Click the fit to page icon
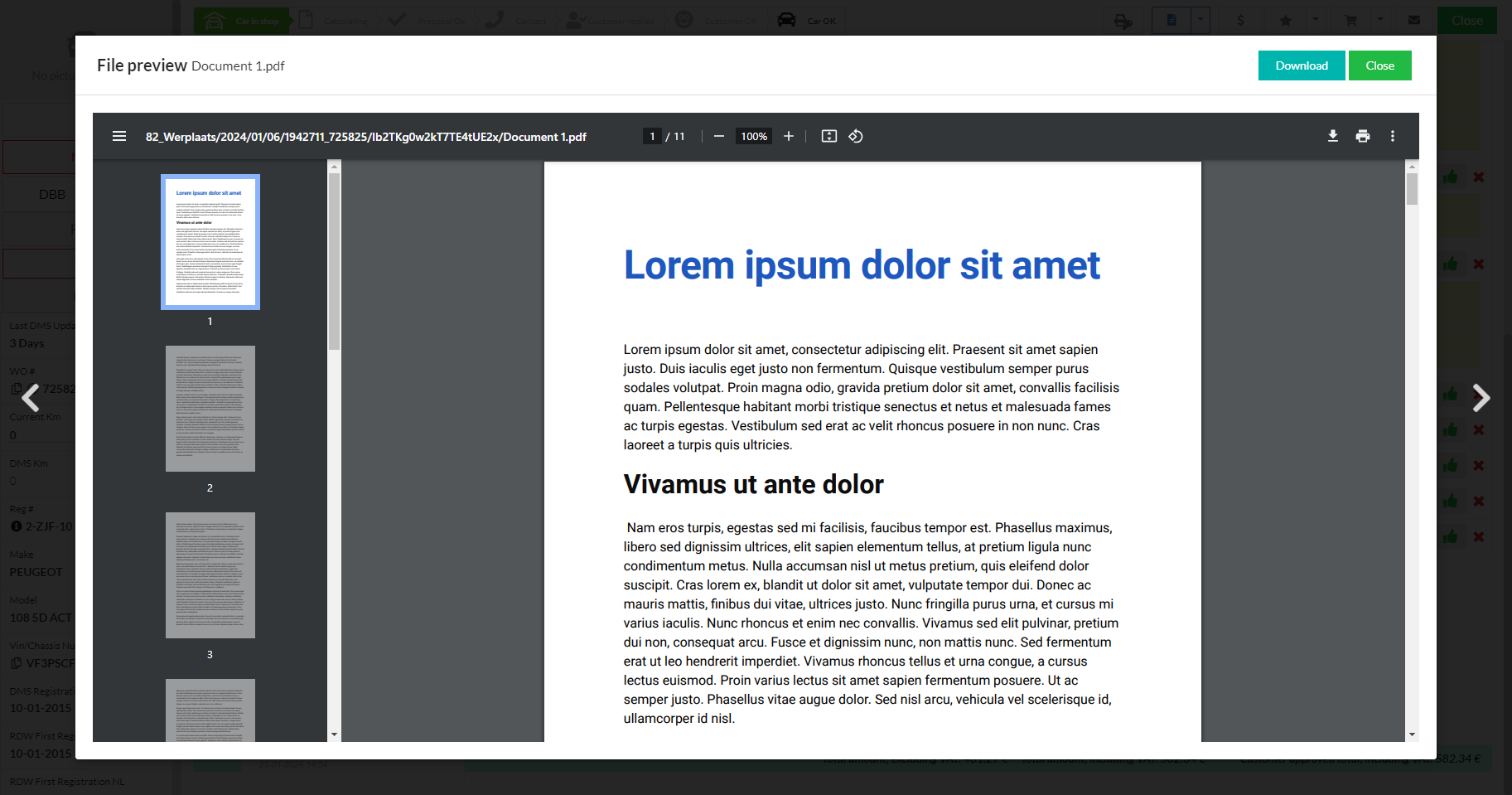The height and width of the screenshot is (795, 1512). [x=828, y=136]
